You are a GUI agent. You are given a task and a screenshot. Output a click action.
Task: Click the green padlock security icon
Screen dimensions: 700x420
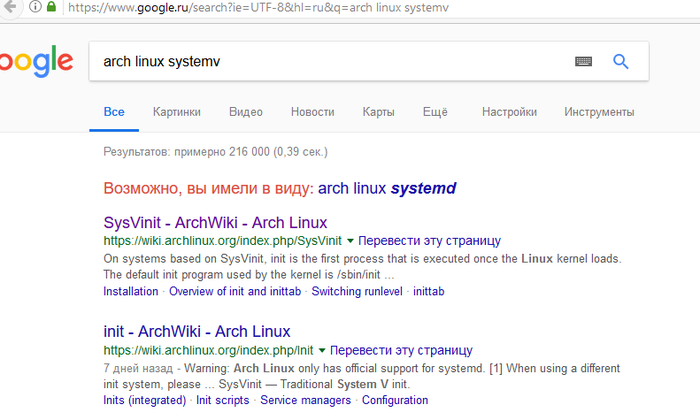pyautogui.click(x=51, y=6)
